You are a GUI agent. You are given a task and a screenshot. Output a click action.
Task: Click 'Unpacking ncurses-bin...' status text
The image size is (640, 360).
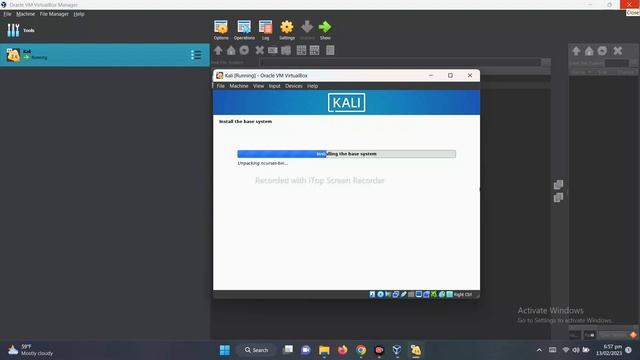tap(262, 163)
